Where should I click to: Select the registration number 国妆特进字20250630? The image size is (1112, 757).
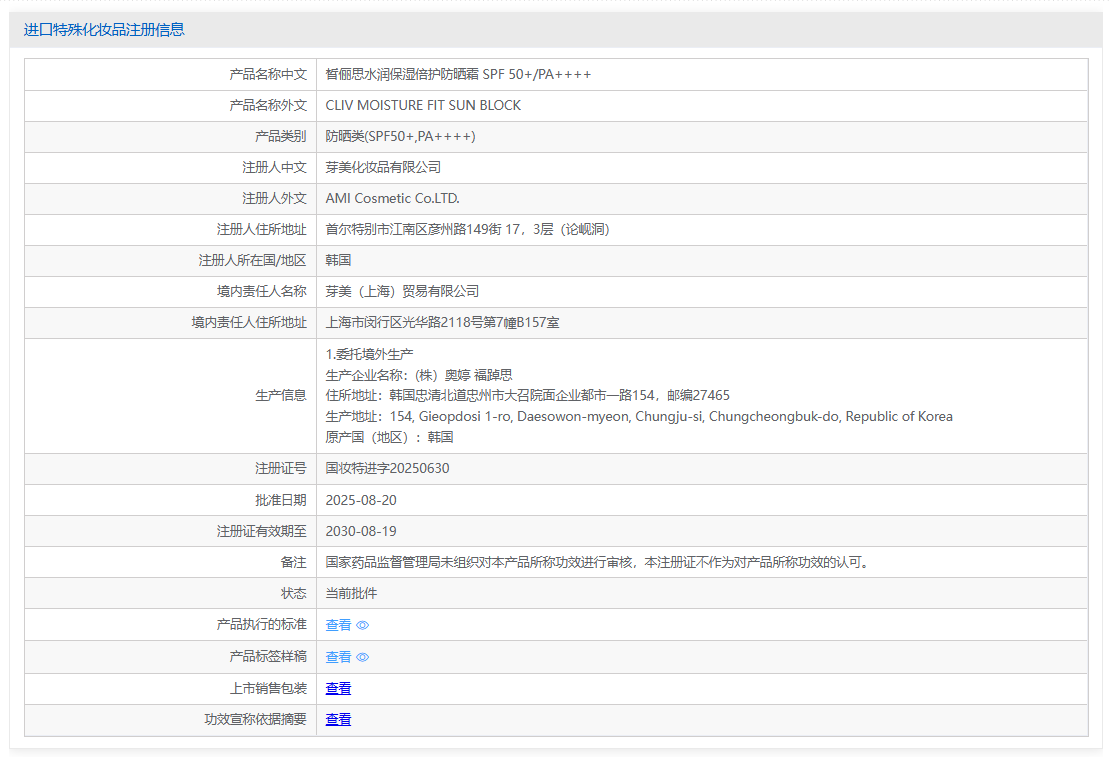[387, 469]
